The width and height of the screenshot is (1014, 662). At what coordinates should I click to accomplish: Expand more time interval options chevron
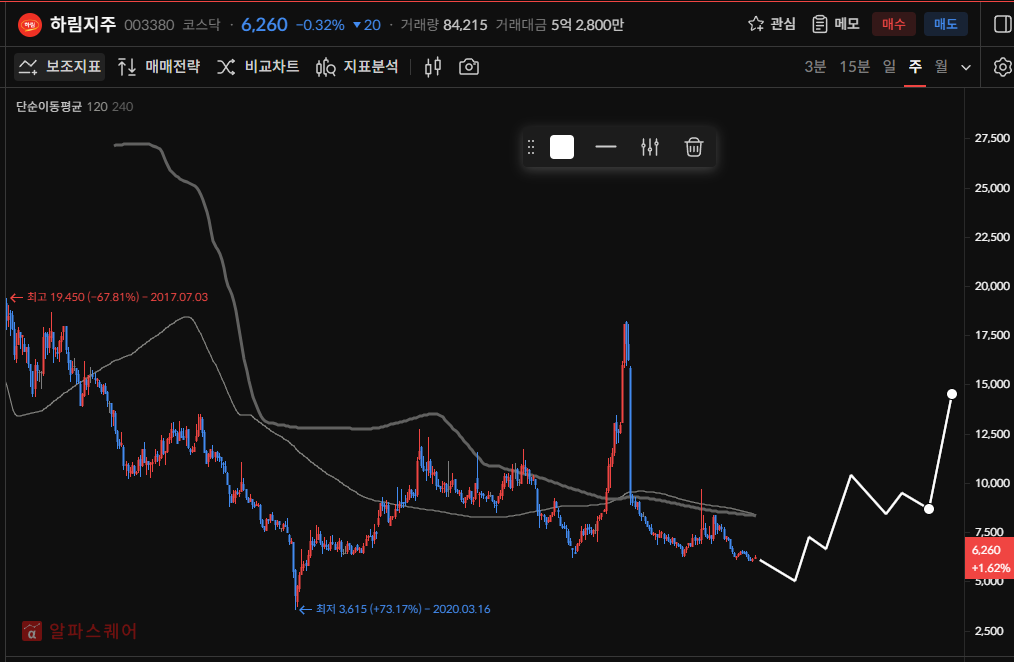point(966,67)
